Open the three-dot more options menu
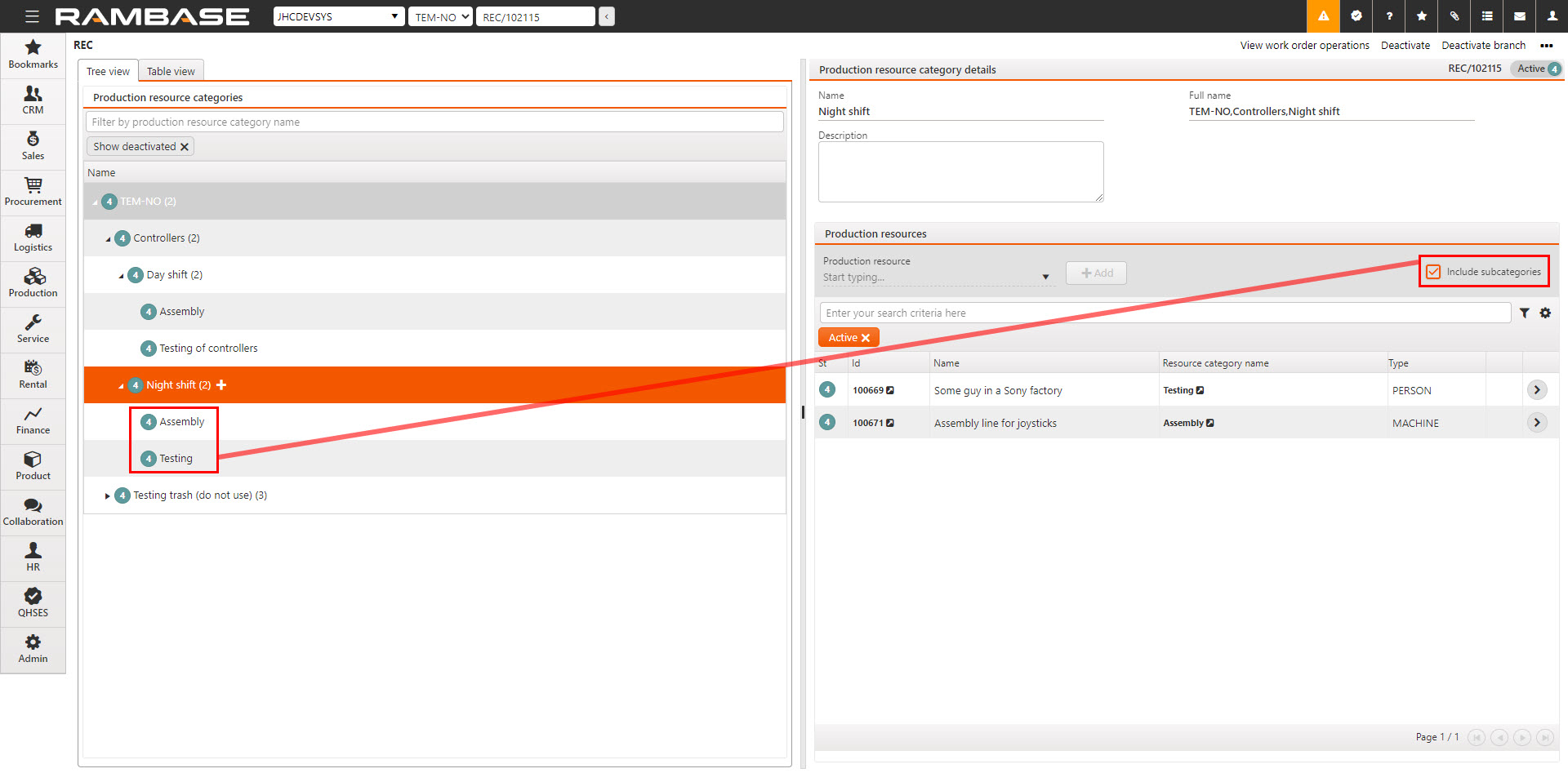Screen dimensions: 1568x773 1546,46
